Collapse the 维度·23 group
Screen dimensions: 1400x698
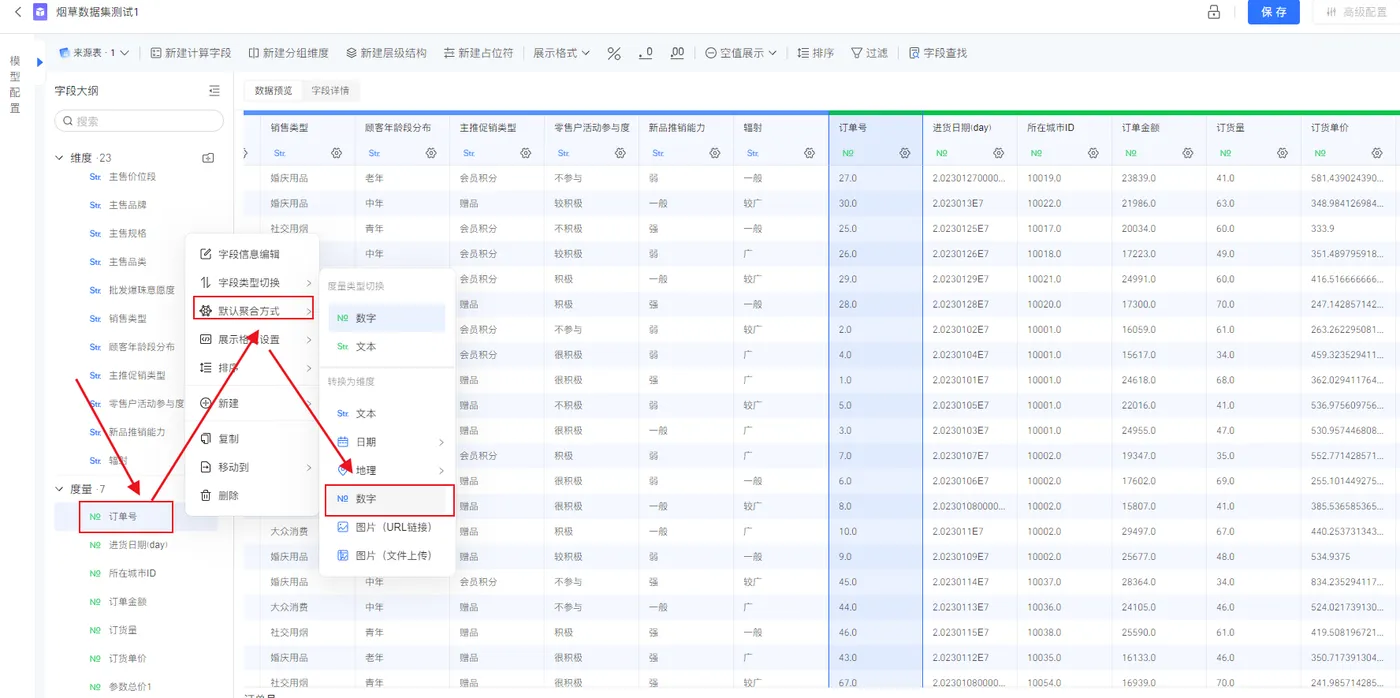pyautogui.click(x=60, y=158)
